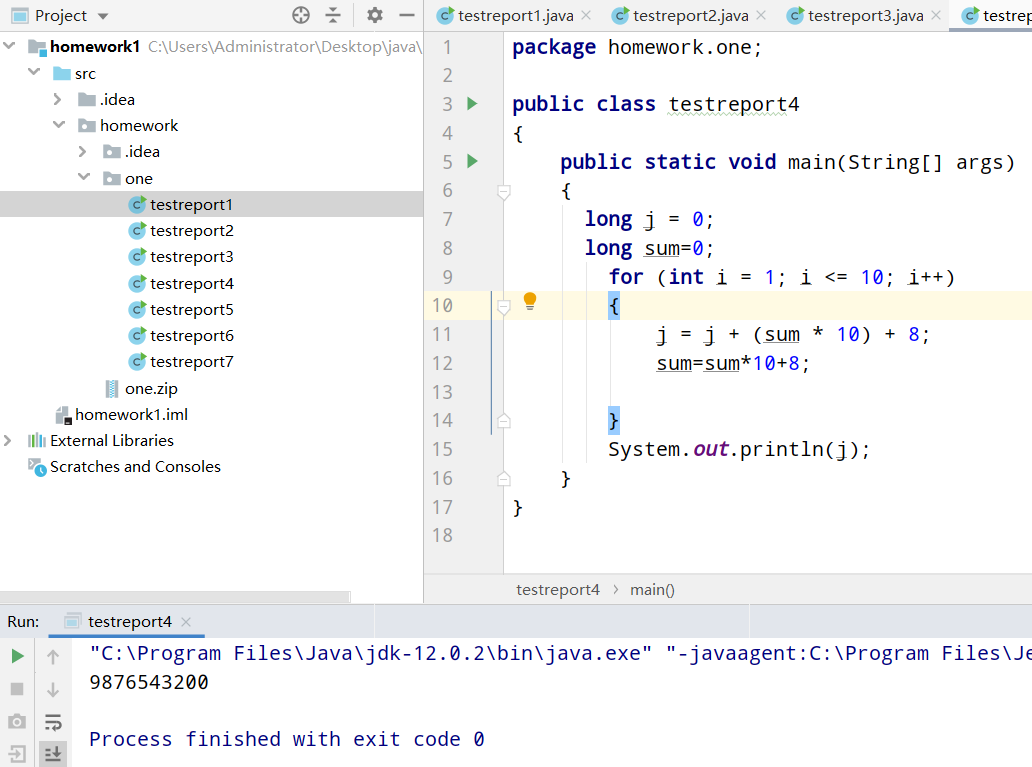Click "Process finished with exit code 0" text

click(287, 739)
